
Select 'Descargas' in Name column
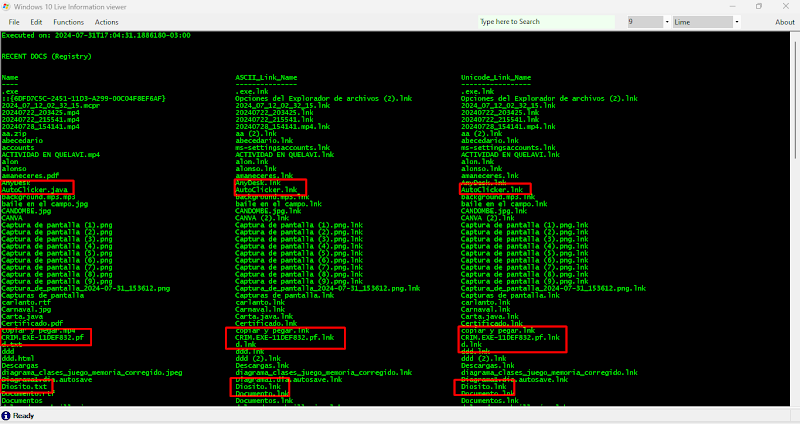(x=20, y=365)
